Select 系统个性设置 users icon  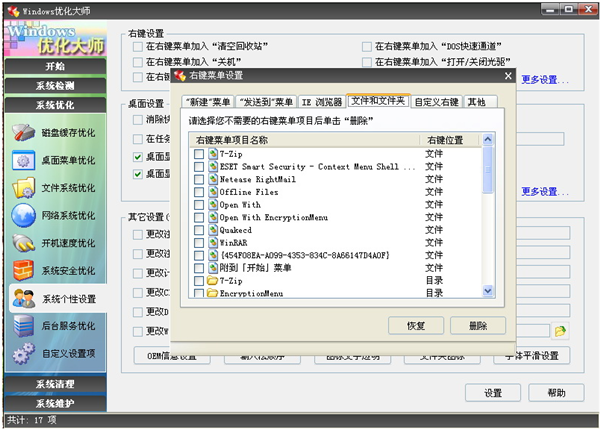tap(23, 299)
